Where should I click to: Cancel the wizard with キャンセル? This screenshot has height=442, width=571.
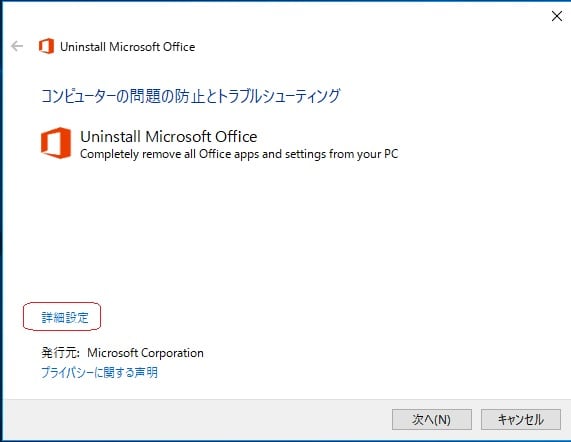pyautogui.click(x=521, y=419)
